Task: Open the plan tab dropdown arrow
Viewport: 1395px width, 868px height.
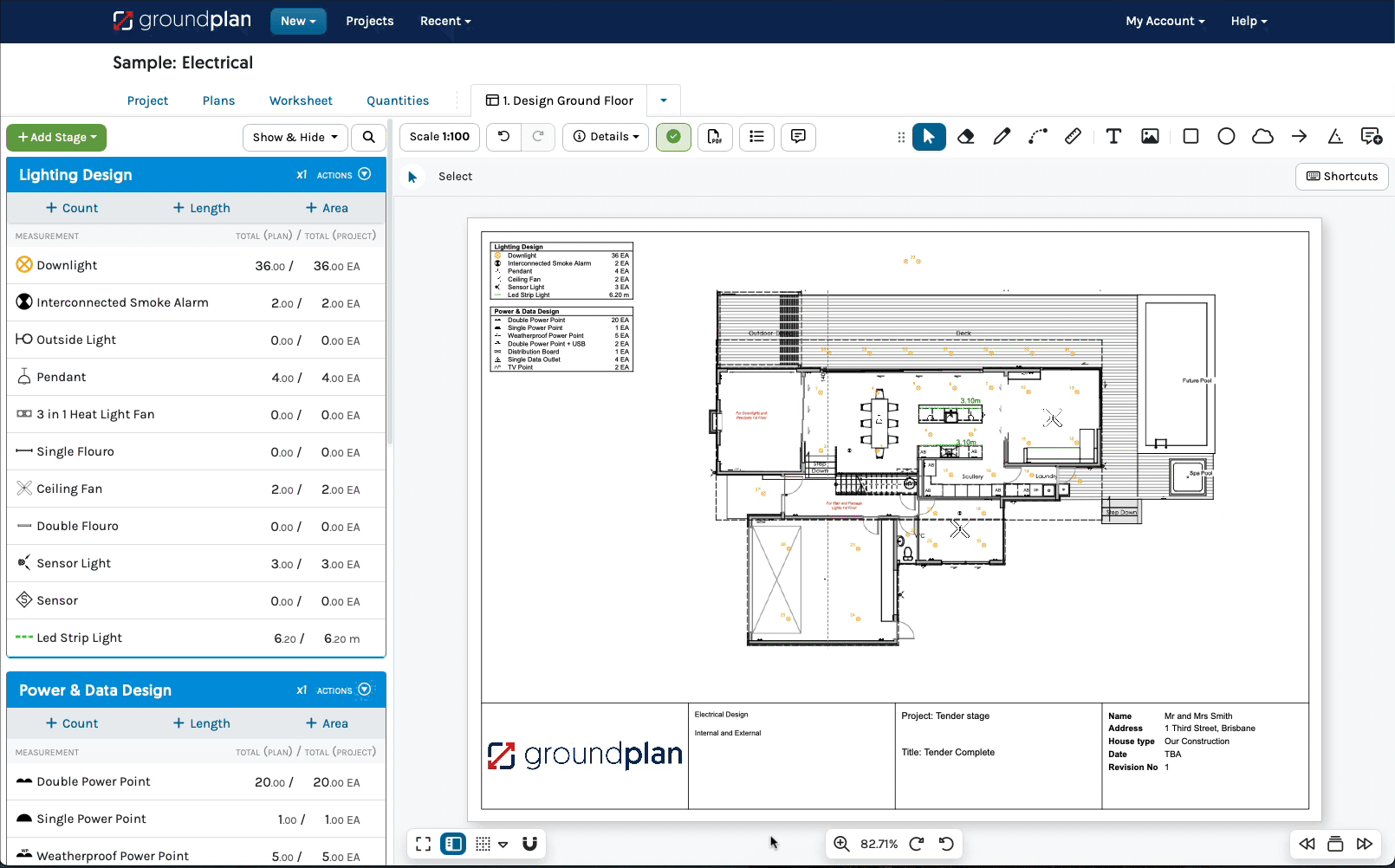Action: 664,100
